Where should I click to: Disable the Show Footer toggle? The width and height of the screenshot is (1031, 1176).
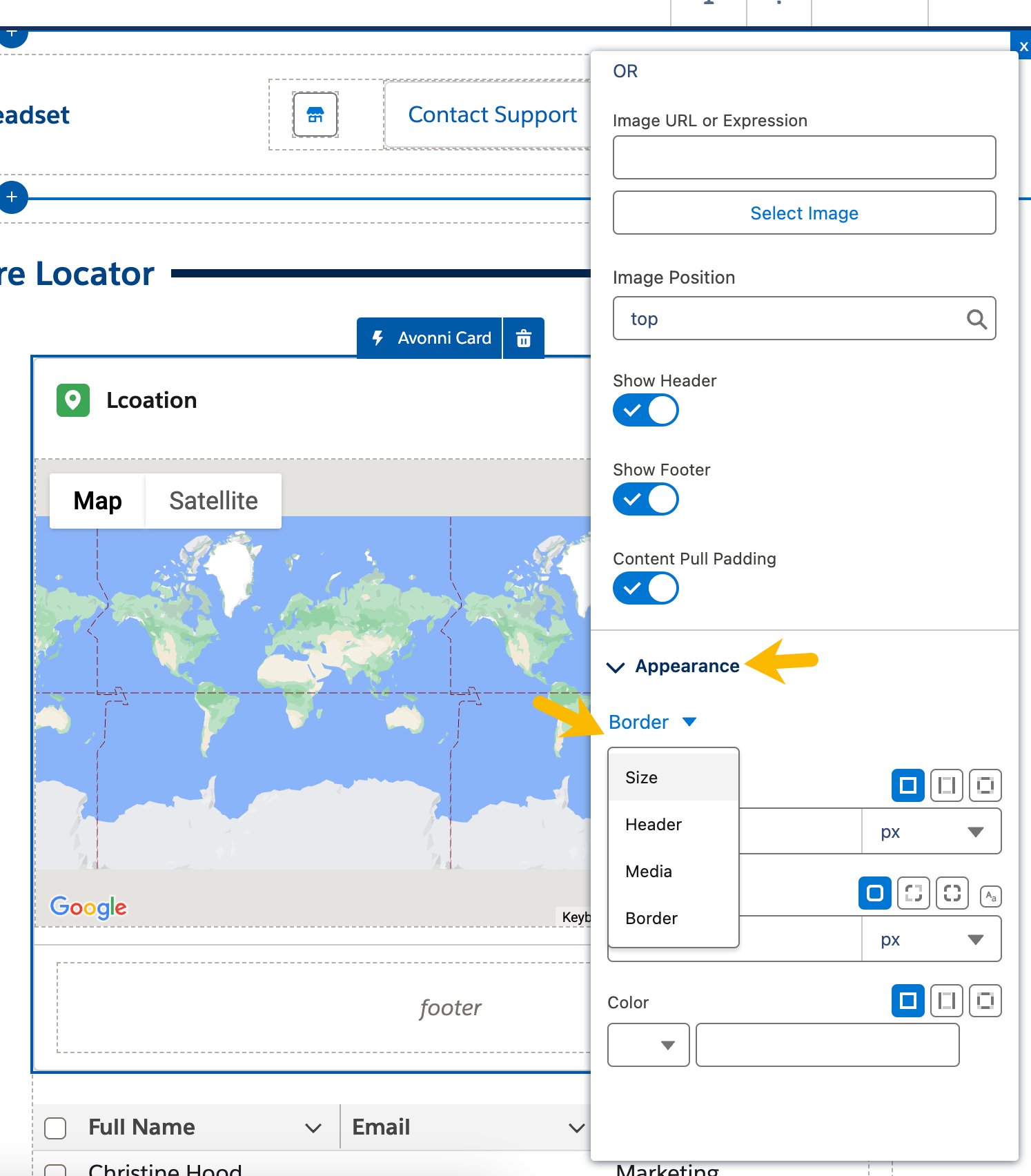(x=645, y=500)
